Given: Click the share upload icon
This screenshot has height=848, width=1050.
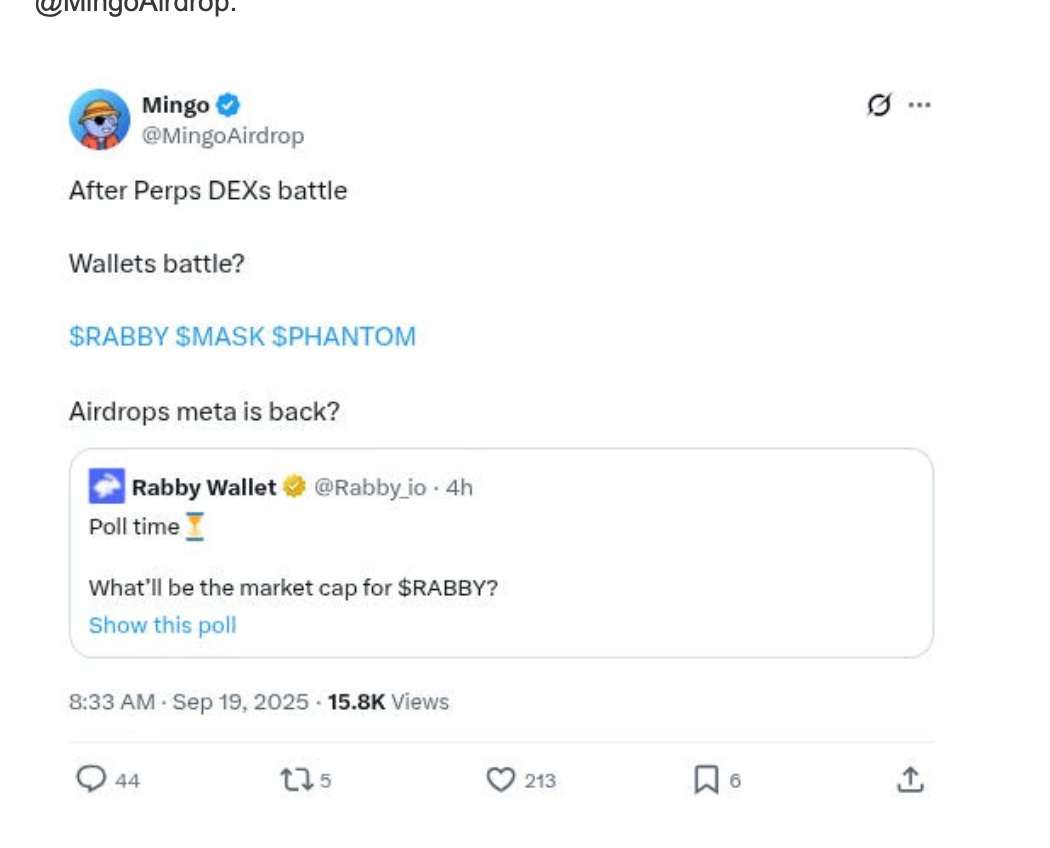Looking at the screenshot, I should (x=909, y=780).
